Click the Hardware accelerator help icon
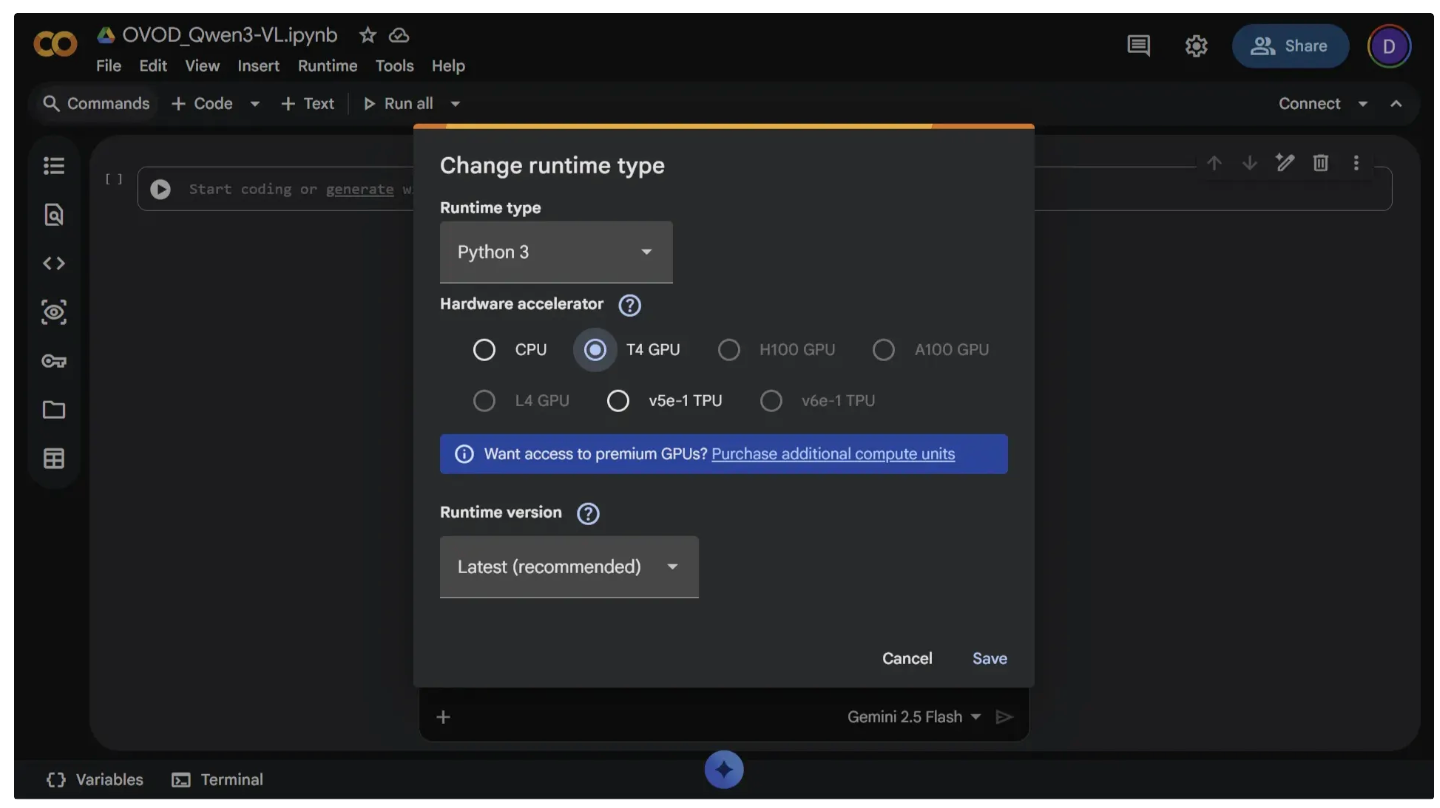The image size is (1440, 808). click(x=630, y=305)
